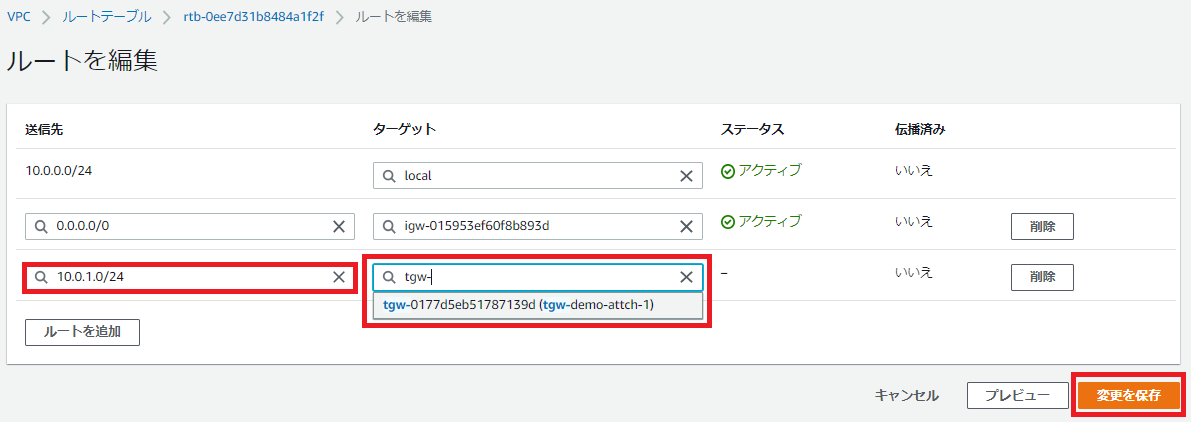Click the ルートを追加 button
The image size is (1191, 422).
pyautogui.click(x=82, y=332)
